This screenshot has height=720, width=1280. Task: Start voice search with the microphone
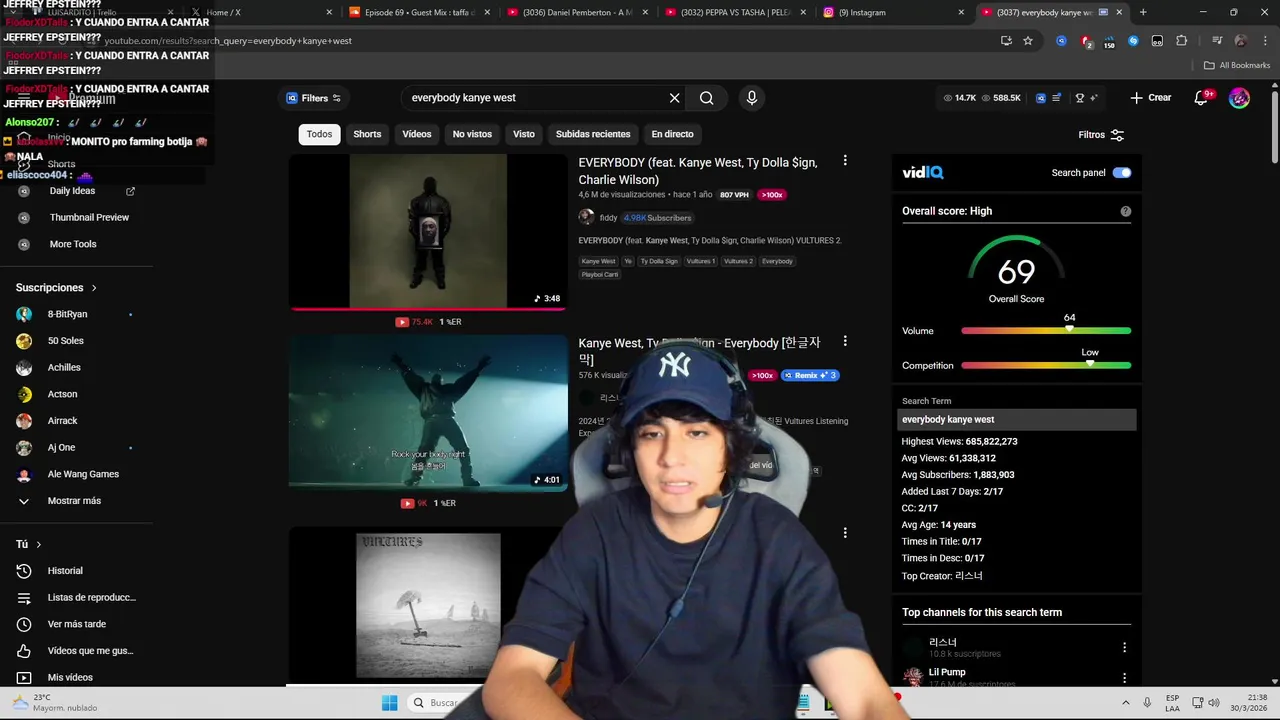tap(752, 98)
